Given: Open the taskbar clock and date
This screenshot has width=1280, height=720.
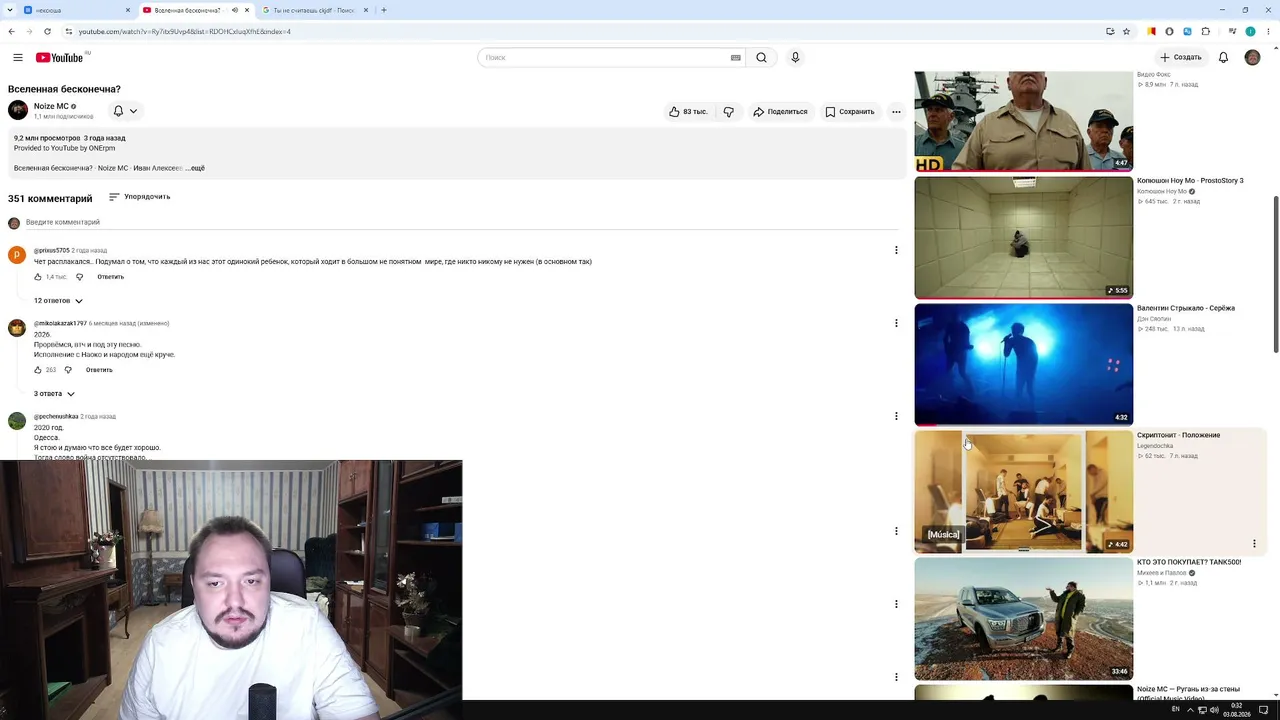Looking at the screenshot, I should 1237,710.
